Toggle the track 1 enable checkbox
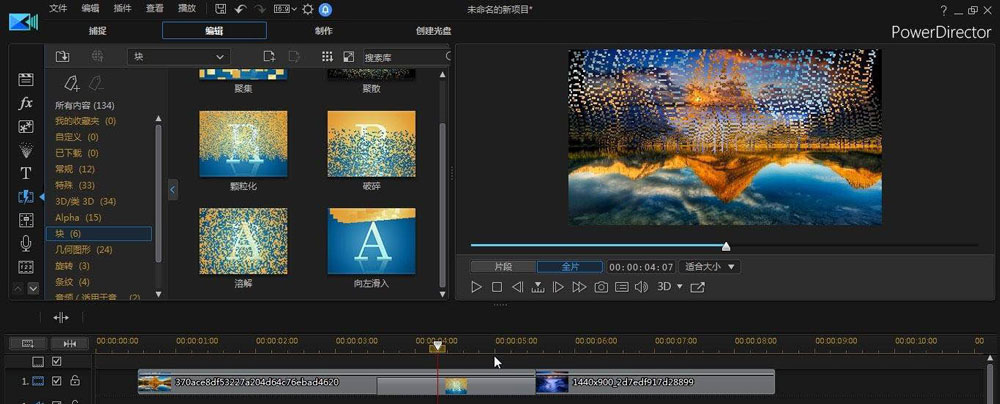Viewport: 1000px width, 404px height. [57, 381]
